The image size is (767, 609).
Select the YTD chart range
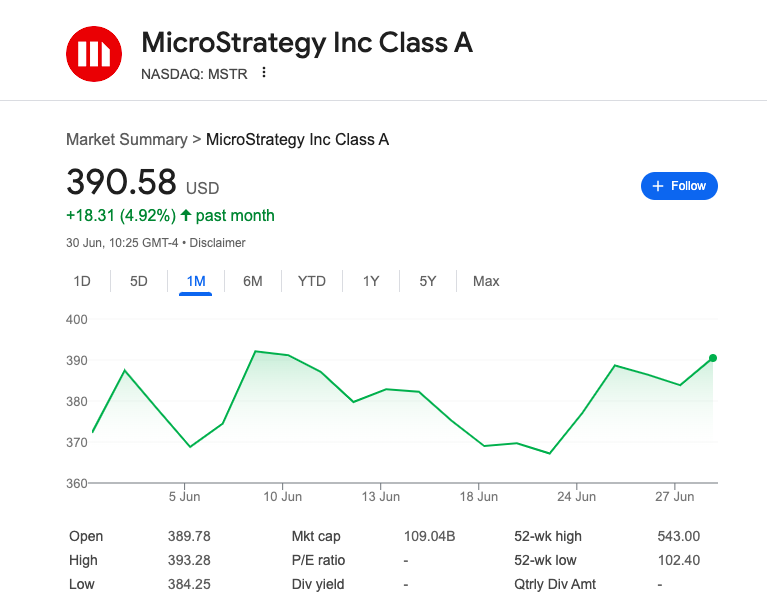[x=312, y=281]
